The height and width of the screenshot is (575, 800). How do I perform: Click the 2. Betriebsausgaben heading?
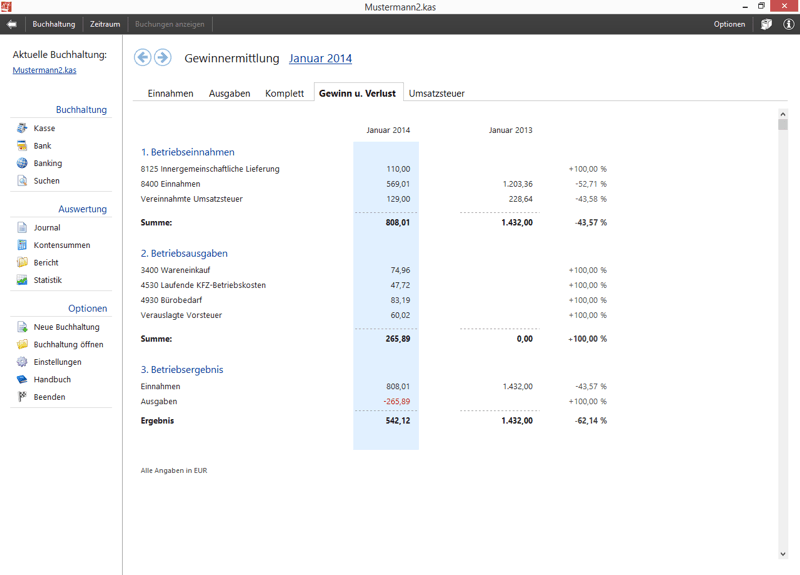184,253
